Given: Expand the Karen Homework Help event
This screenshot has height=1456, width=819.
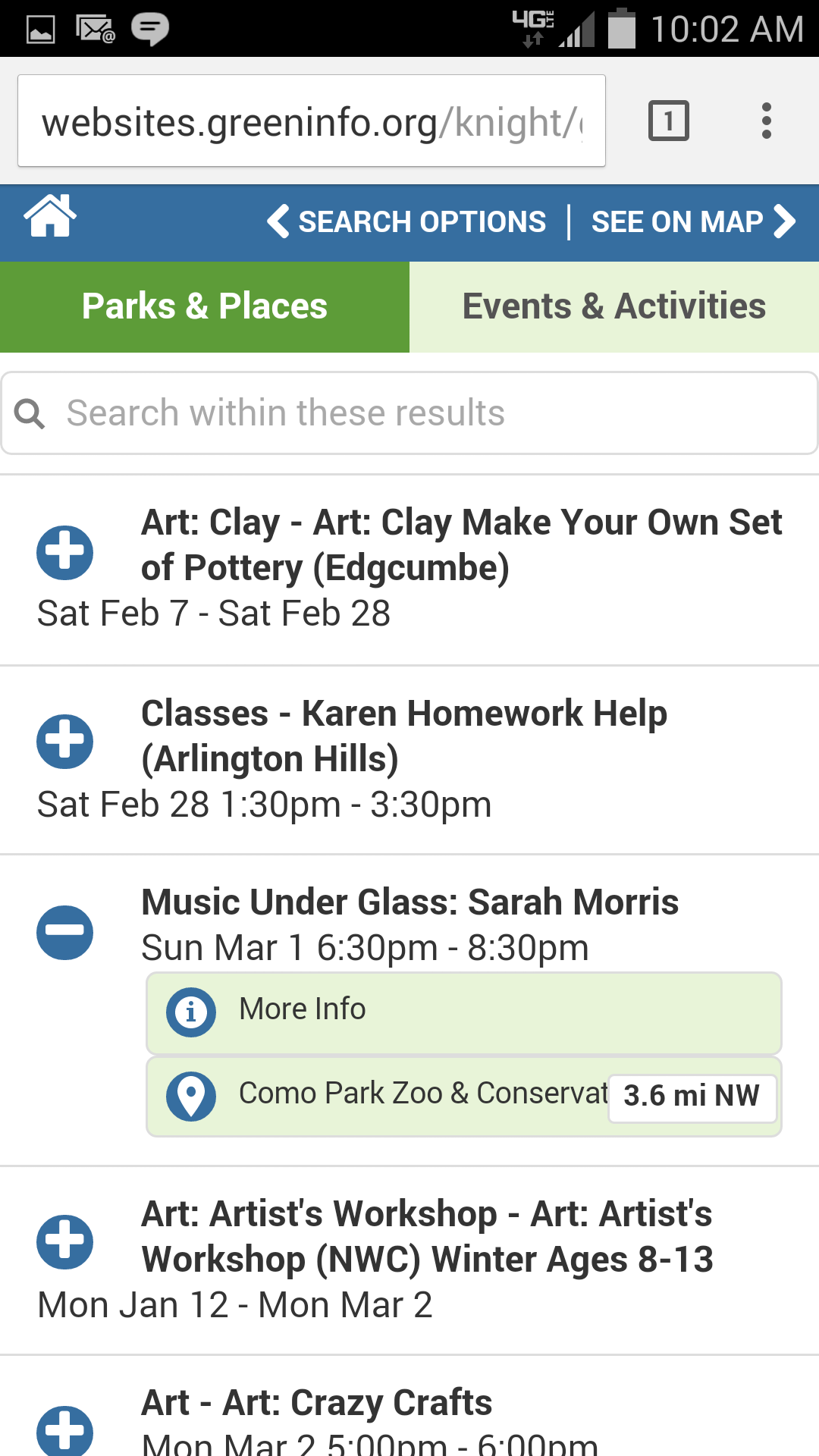Looking at the screenshot, I should pos(65,741).
